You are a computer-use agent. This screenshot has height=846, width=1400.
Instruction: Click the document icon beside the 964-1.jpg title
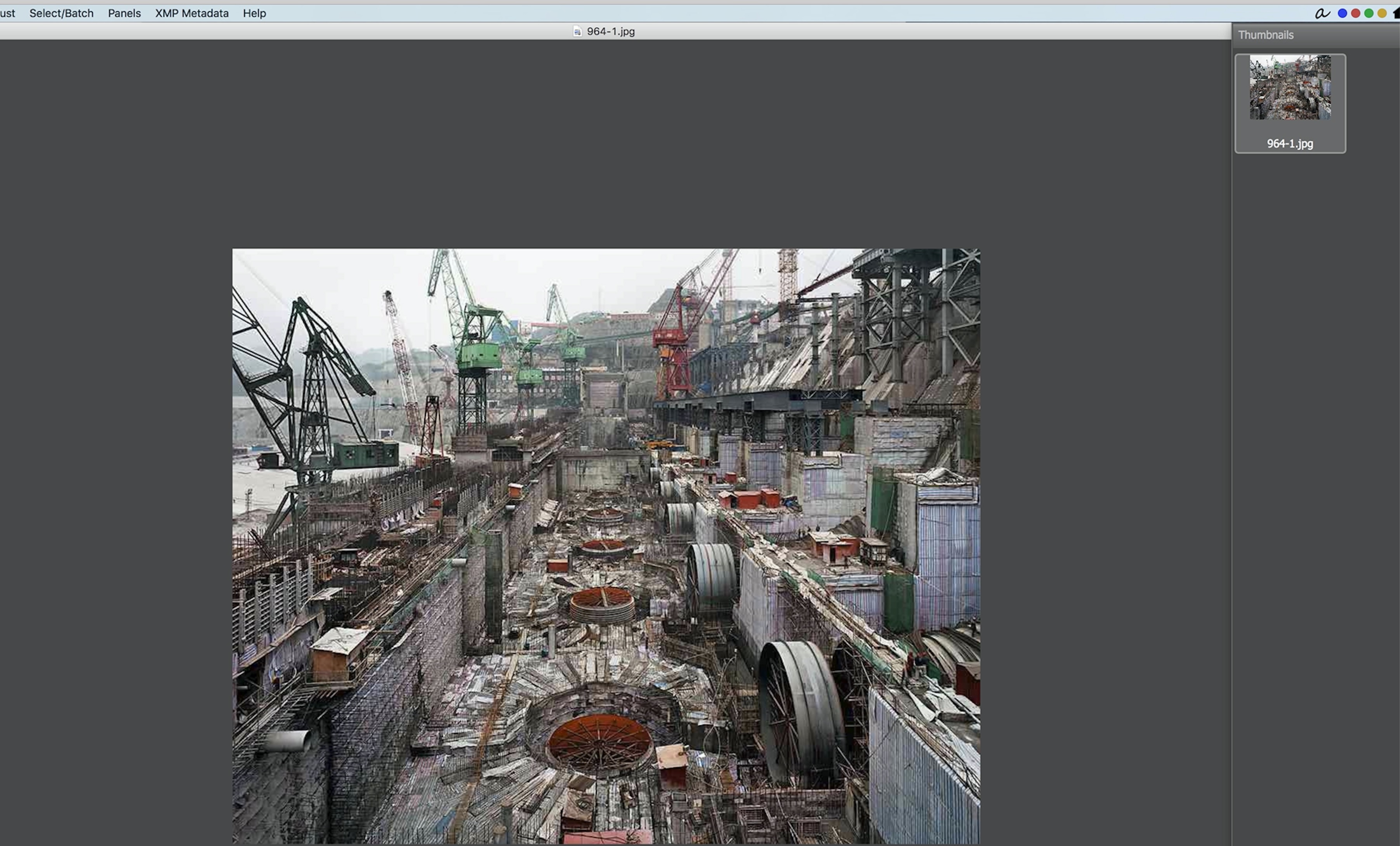tap(577, 32)
